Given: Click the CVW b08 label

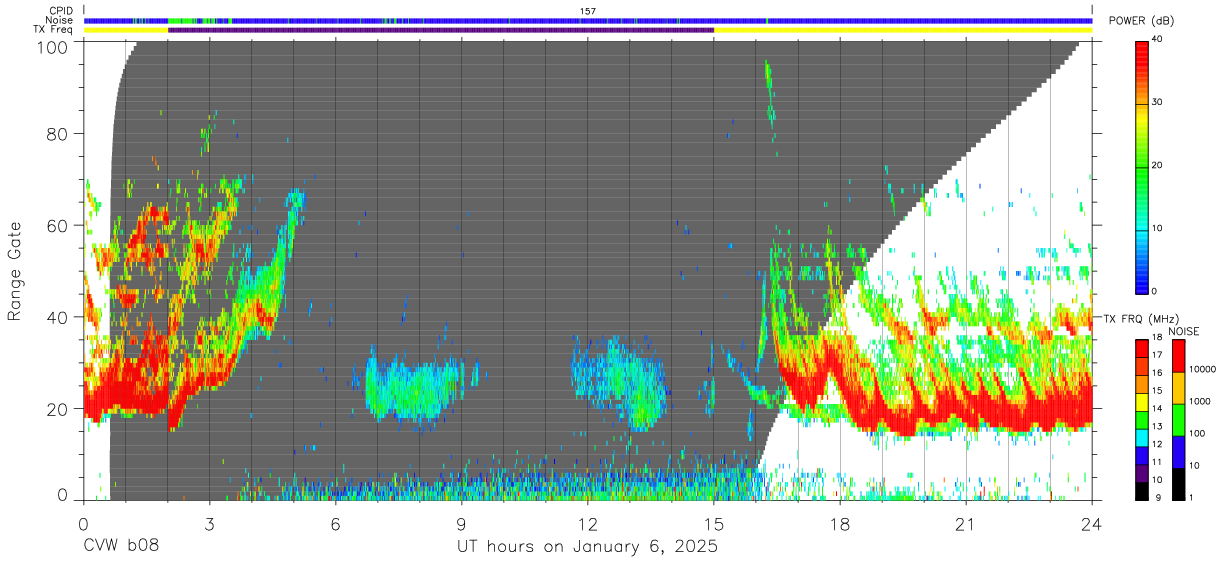Looking at the screenshot, I should (x=121, y=547).
